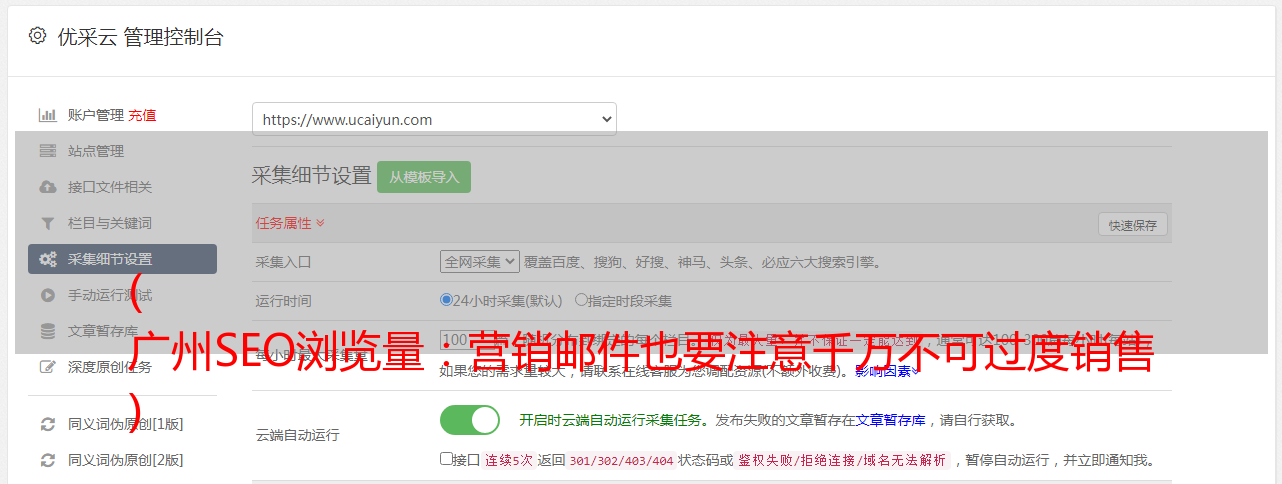The width and height of the screenshot is (1282, 484).
Task: Select 采集细节设置 in the sidebar
Action: (122, 259)
